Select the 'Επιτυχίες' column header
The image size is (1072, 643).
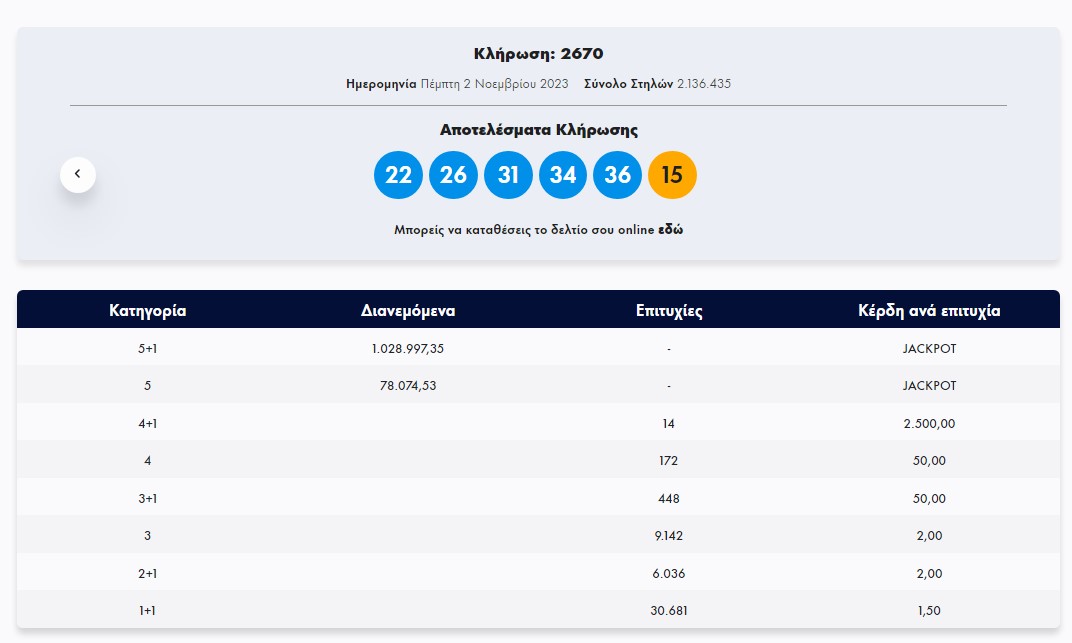click(x=669, y=310)
